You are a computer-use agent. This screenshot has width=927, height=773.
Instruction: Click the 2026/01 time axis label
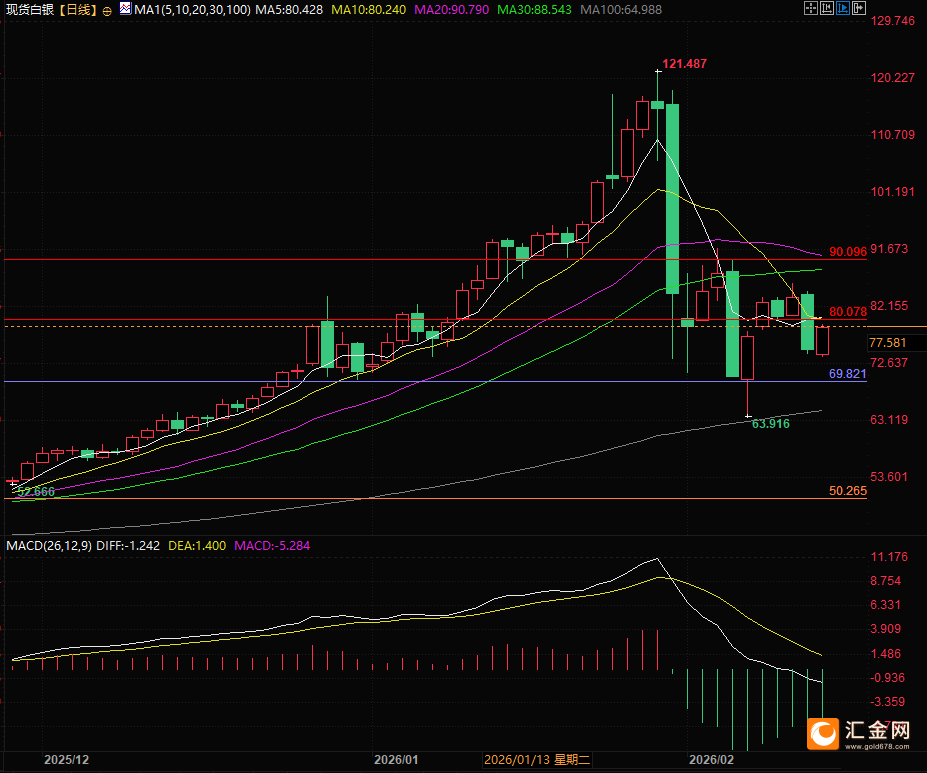tap(396, 759)
